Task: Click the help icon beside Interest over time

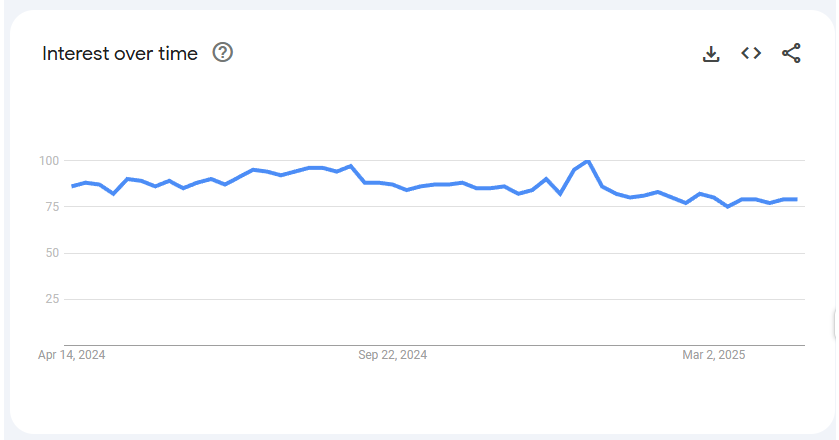Action: click(x=223, y=53)
